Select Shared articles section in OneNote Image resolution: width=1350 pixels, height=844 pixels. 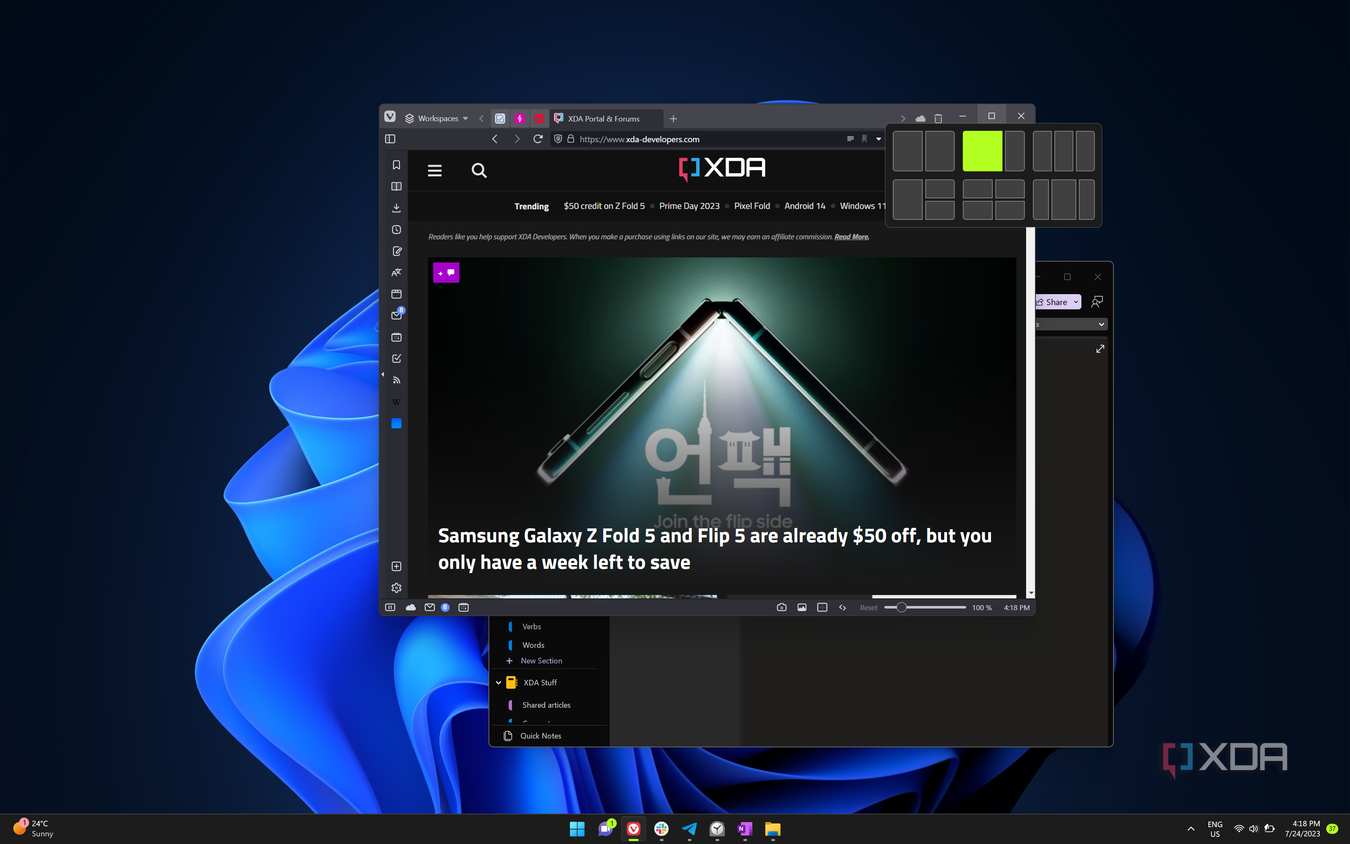[x=546, y=705]
